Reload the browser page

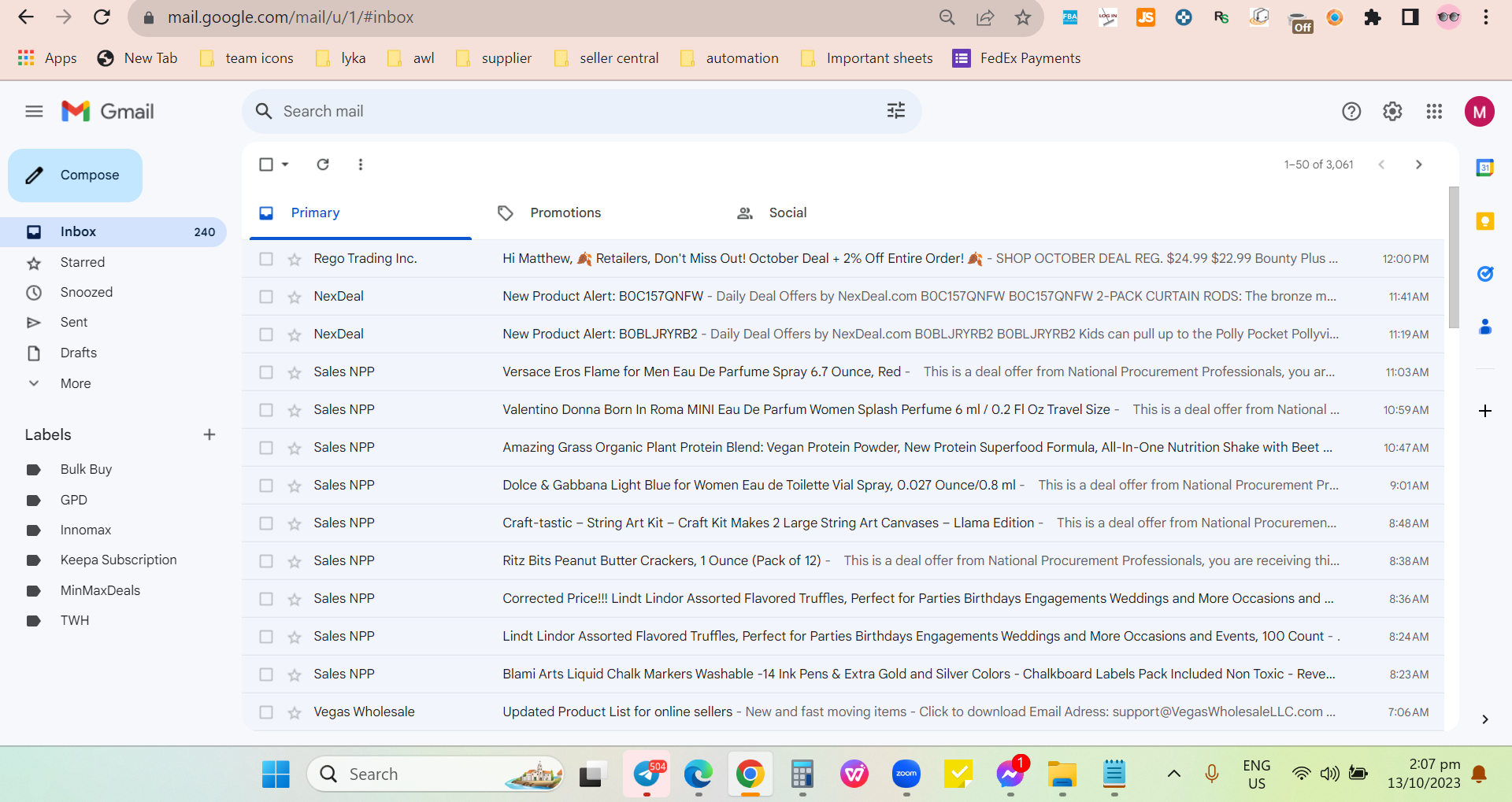[102, 17]
